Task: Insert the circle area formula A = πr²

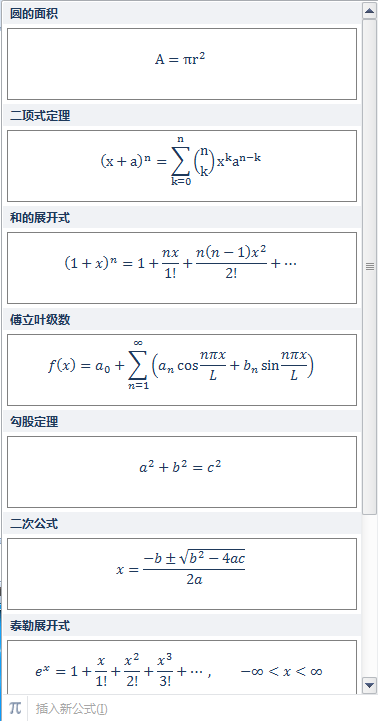Action: pos(182,64)
